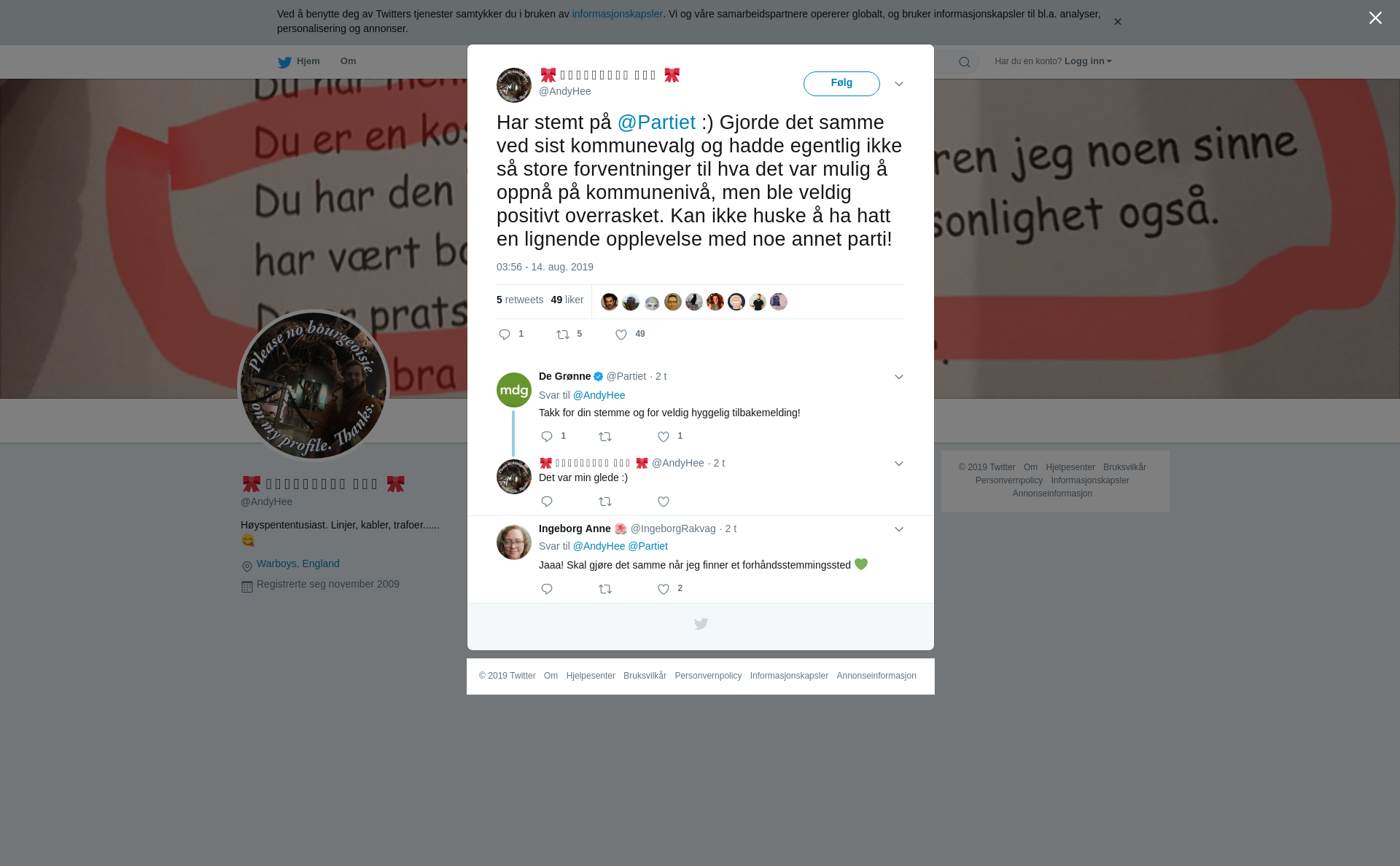
Task: Click the Følg button
Action: [841, 83]
